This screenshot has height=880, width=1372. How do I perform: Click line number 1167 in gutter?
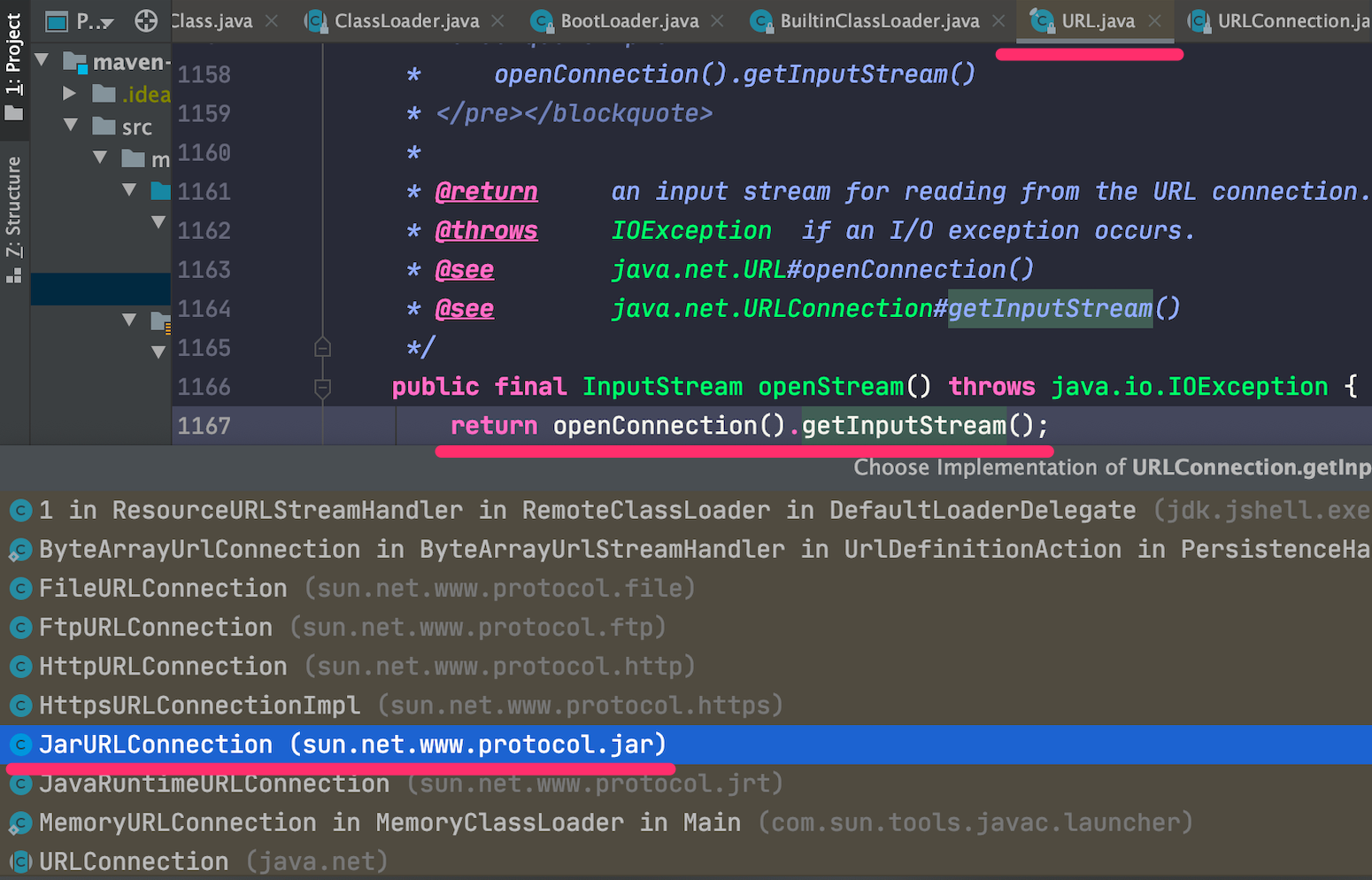coord(204,426)
